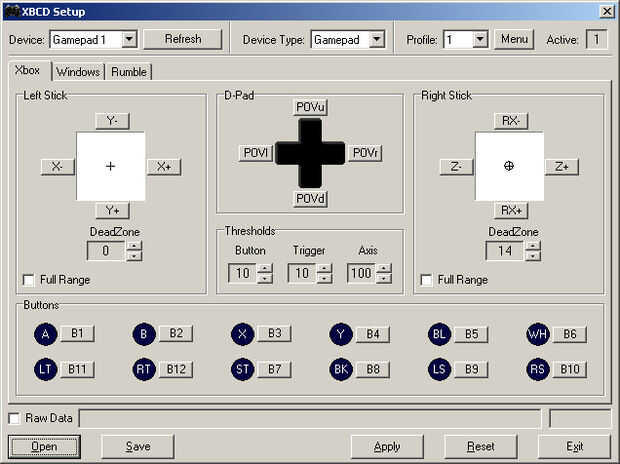Screen dimensions: 620x464
Task: Open the profile Menu button
Action: tap(514, 39)
